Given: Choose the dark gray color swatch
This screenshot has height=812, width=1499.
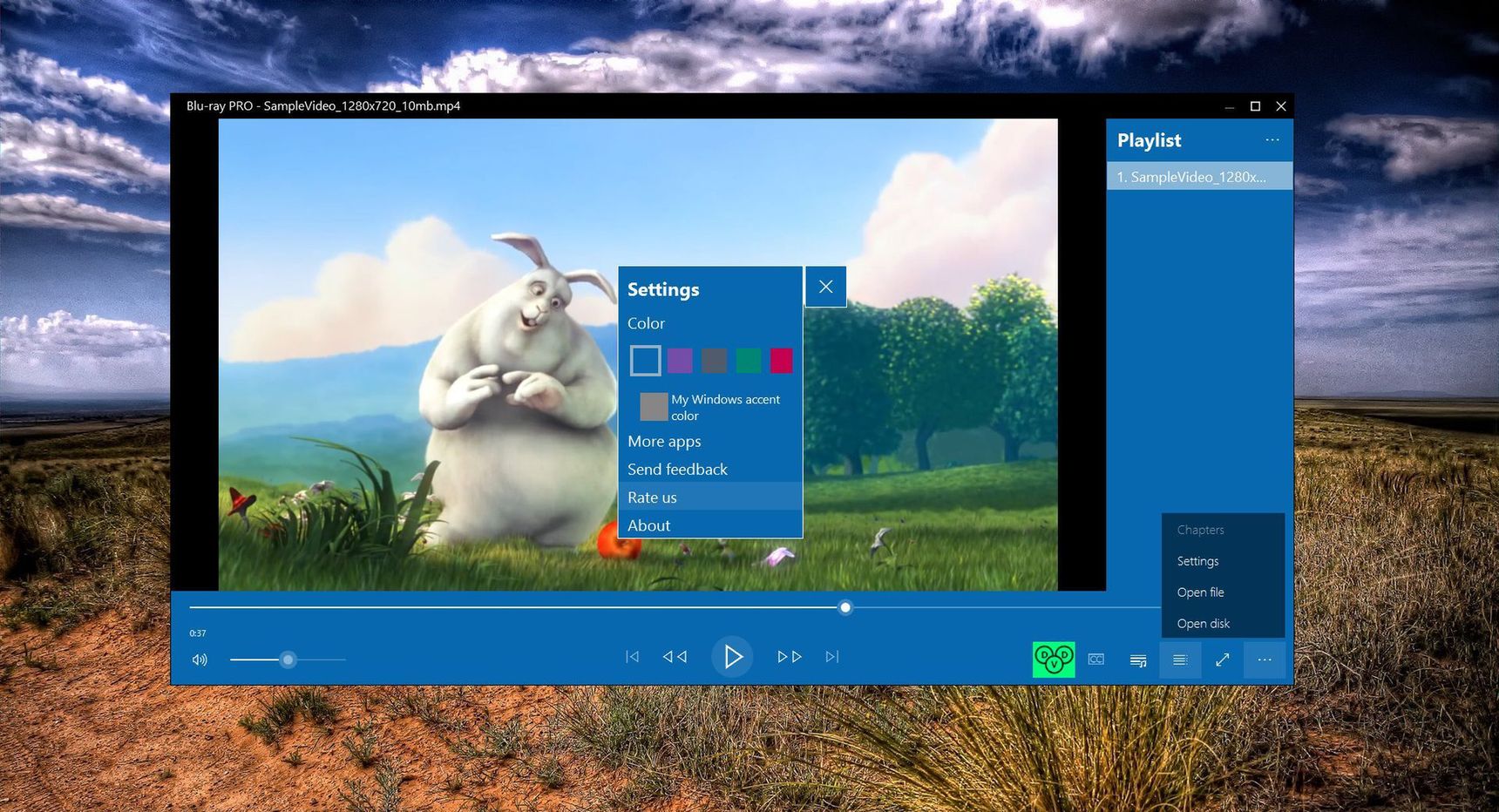Looking at the screenshot, I should (x=714, y=360).
